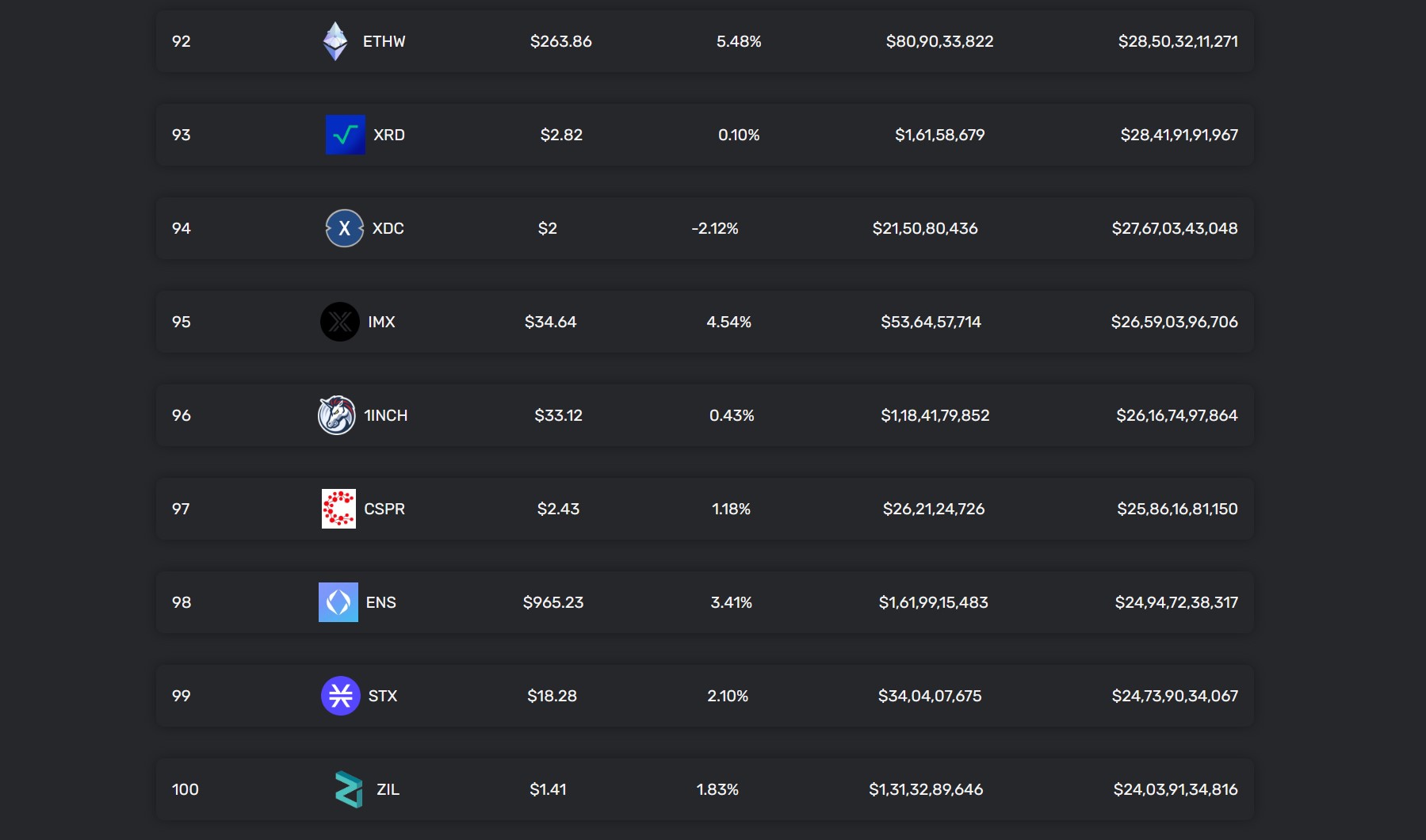Open the ENS blue diamond logo
Viewport: 1426px width, 840px height.
(x=338, y=602)
